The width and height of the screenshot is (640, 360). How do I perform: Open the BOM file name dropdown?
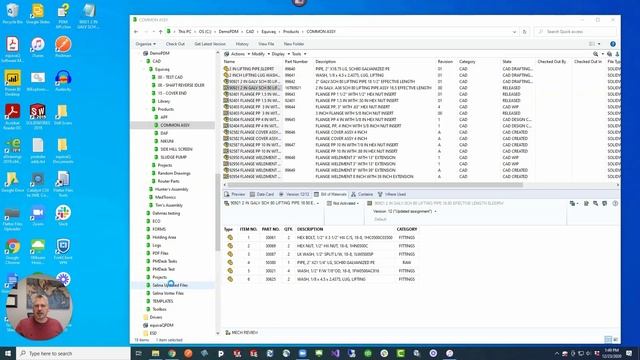pos(271,203)
